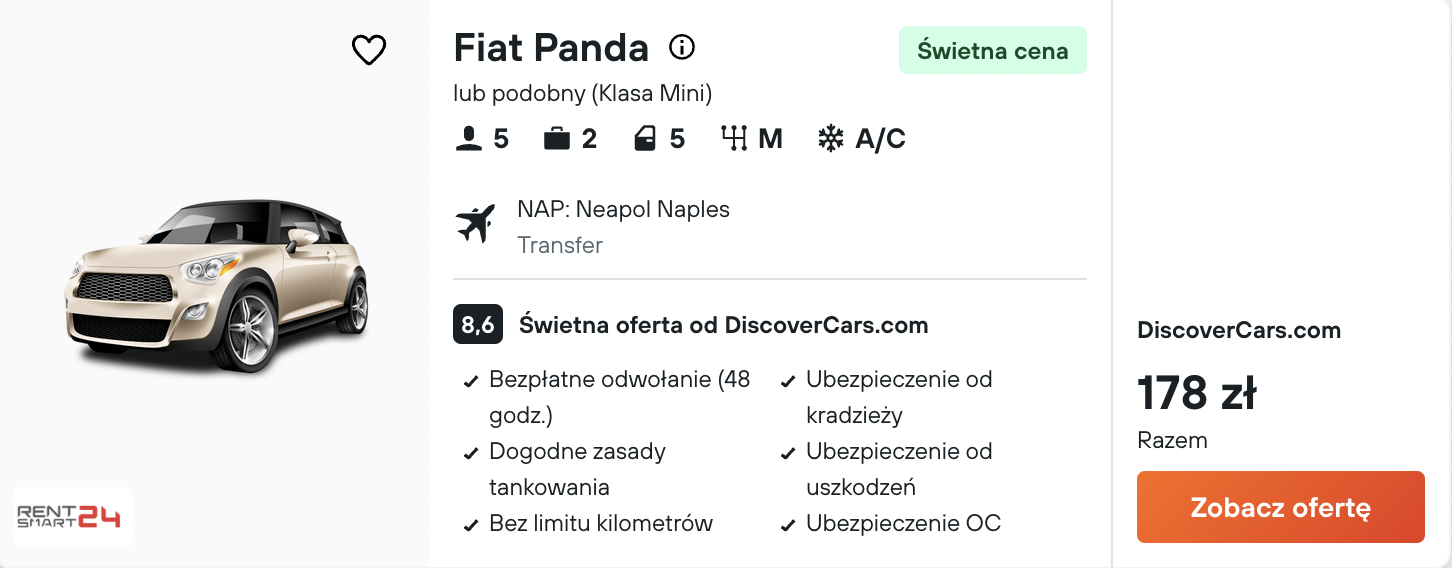The height and width of the screenshot is (568, 1452).
Task: Open info icon next to Fiat Panda
Action: [682, 47]
